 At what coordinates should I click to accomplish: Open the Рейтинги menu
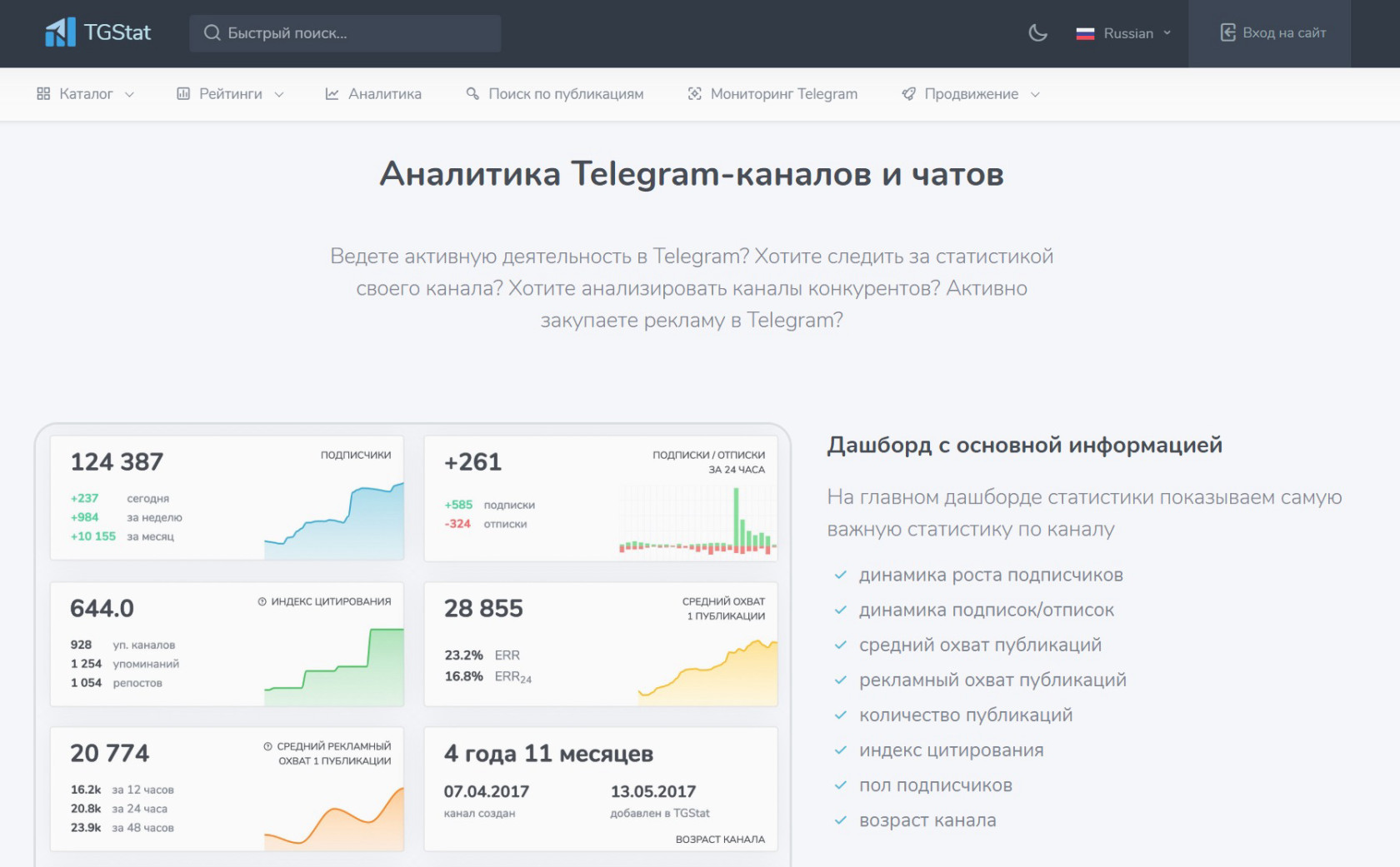pos(230,94)
